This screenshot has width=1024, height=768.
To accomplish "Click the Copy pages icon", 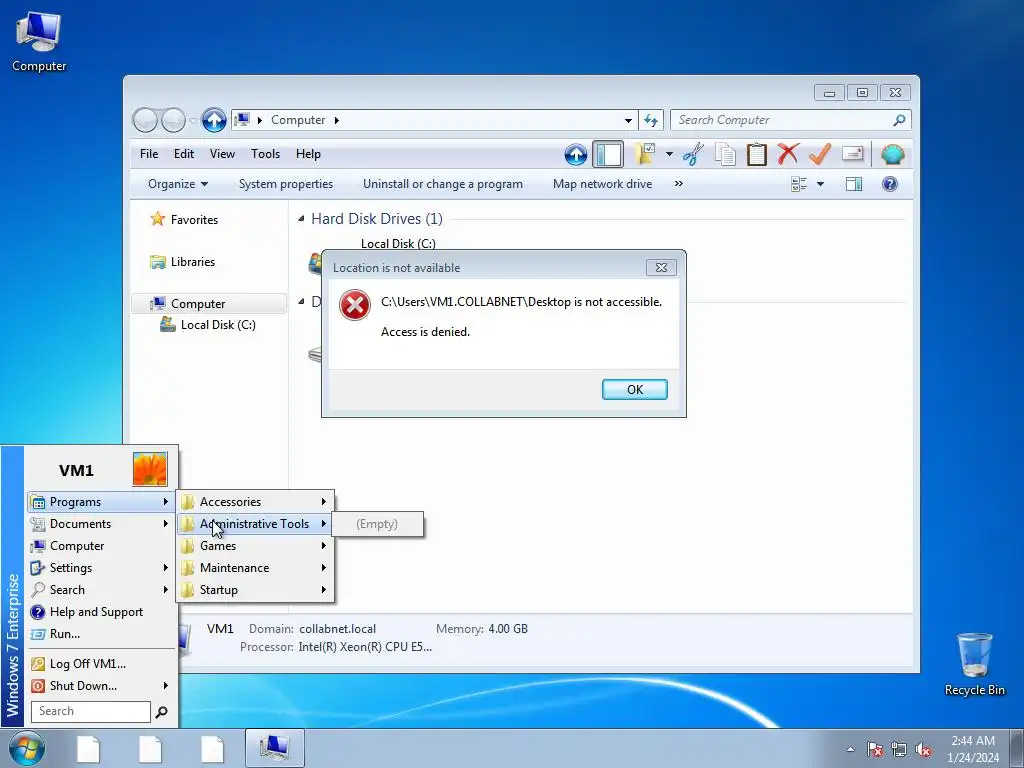I will [726, 154].
